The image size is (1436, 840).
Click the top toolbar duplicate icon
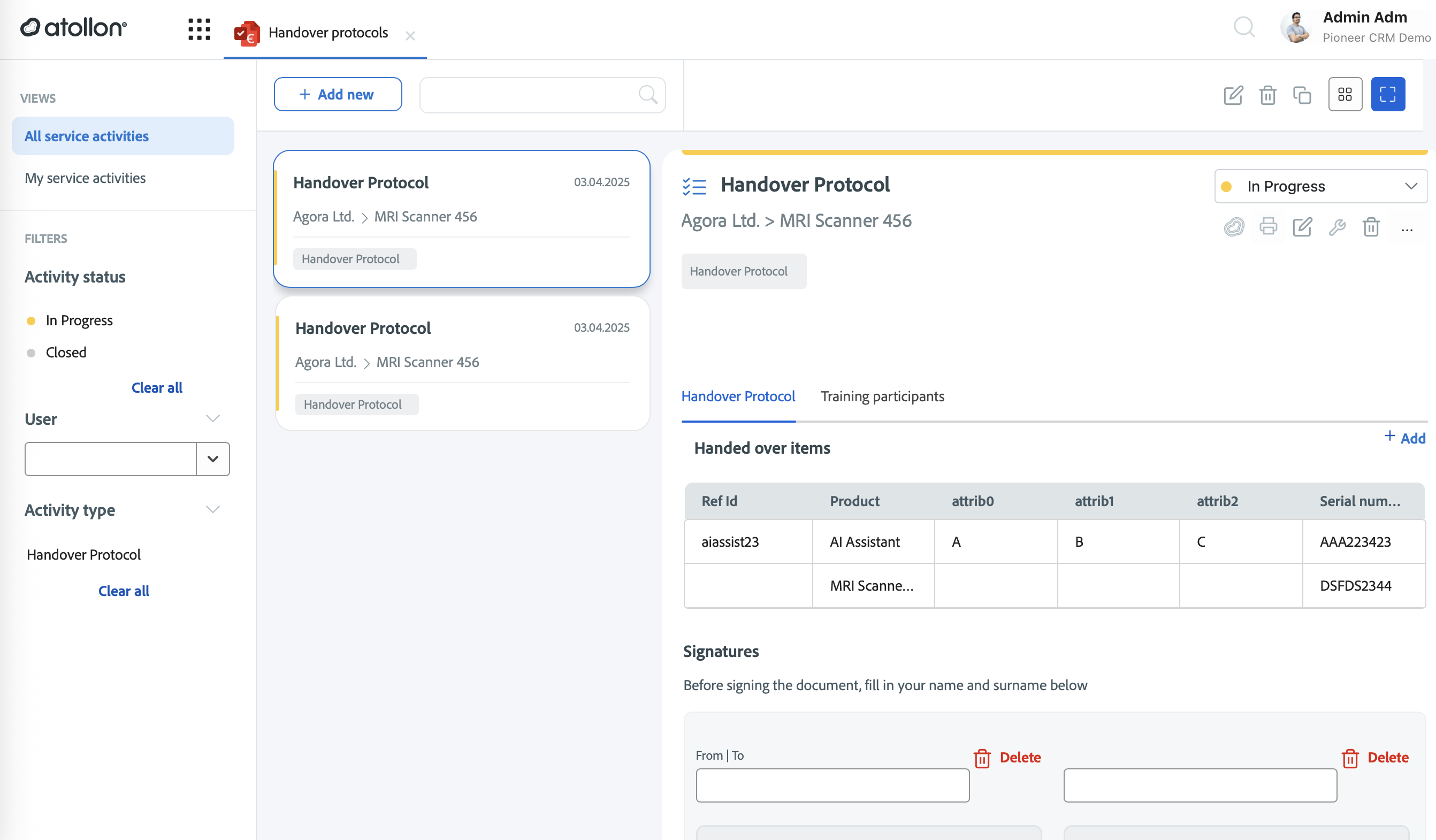1302,95
